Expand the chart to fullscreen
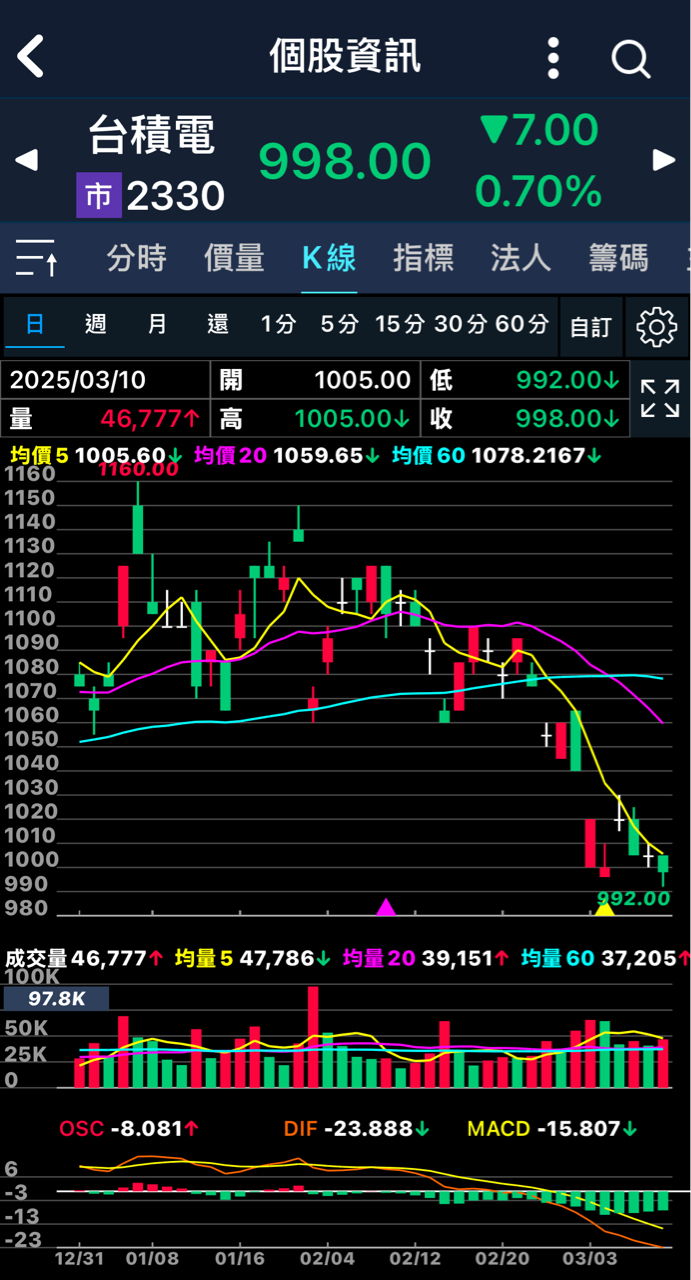 tap(660, 398)
